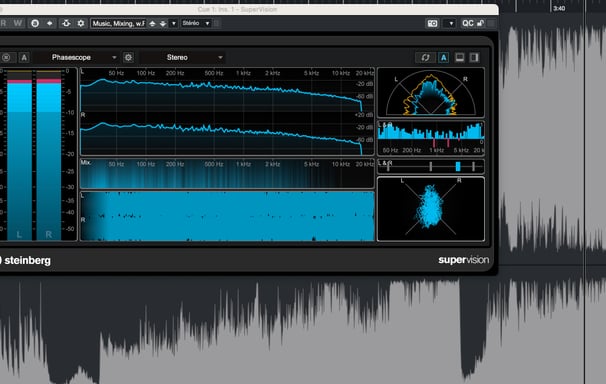Toggle the highlighted blue A button
The image size is (606, 384).
(x=443, y=58)
